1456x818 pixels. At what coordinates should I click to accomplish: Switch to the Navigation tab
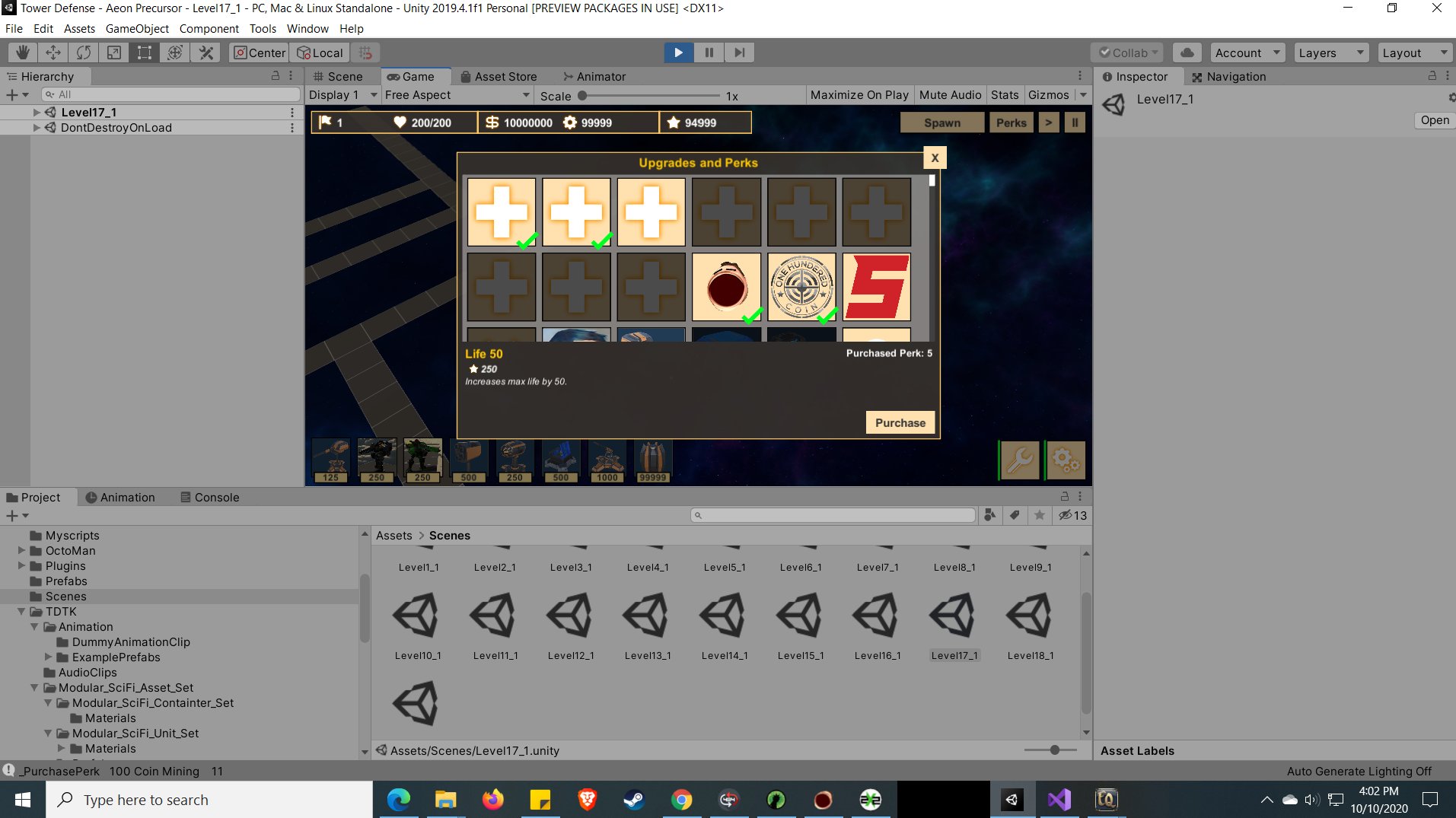[x=1228, y=76]
